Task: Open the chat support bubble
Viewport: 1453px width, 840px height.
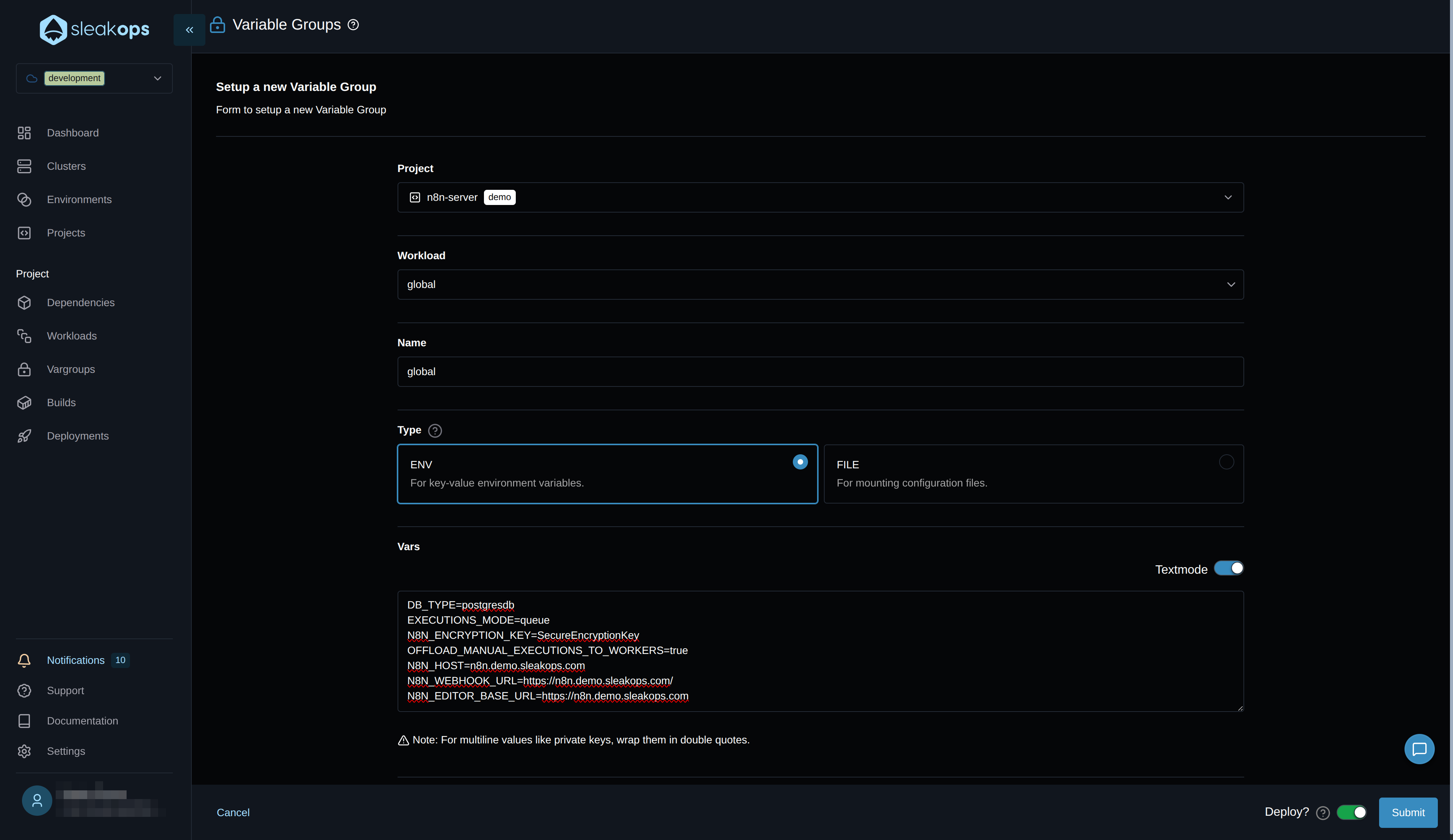Action: [x=1420, y=748]
